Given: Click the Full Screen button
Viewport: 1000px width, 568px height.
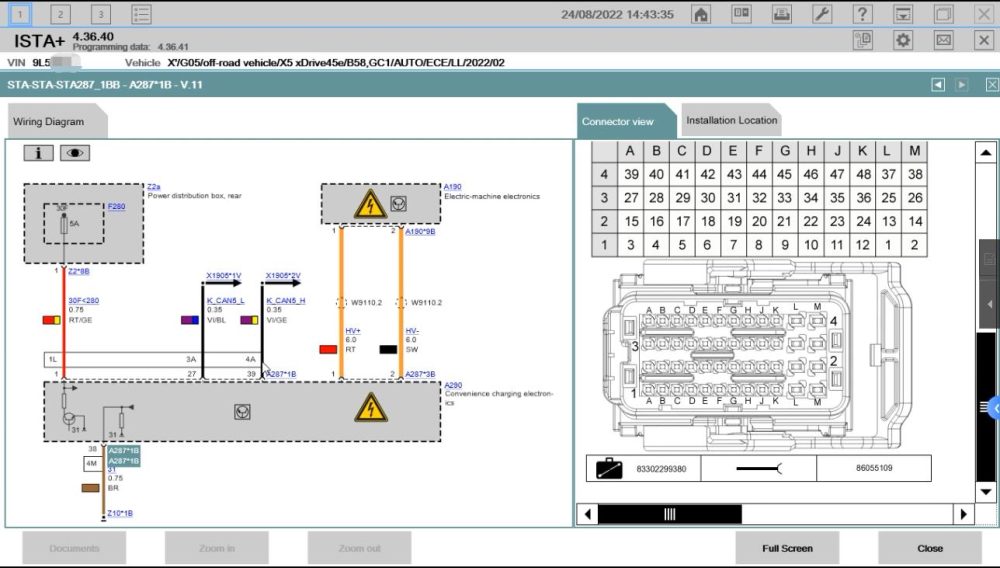Looking at the screenshot, I should (x=787, y=548).
